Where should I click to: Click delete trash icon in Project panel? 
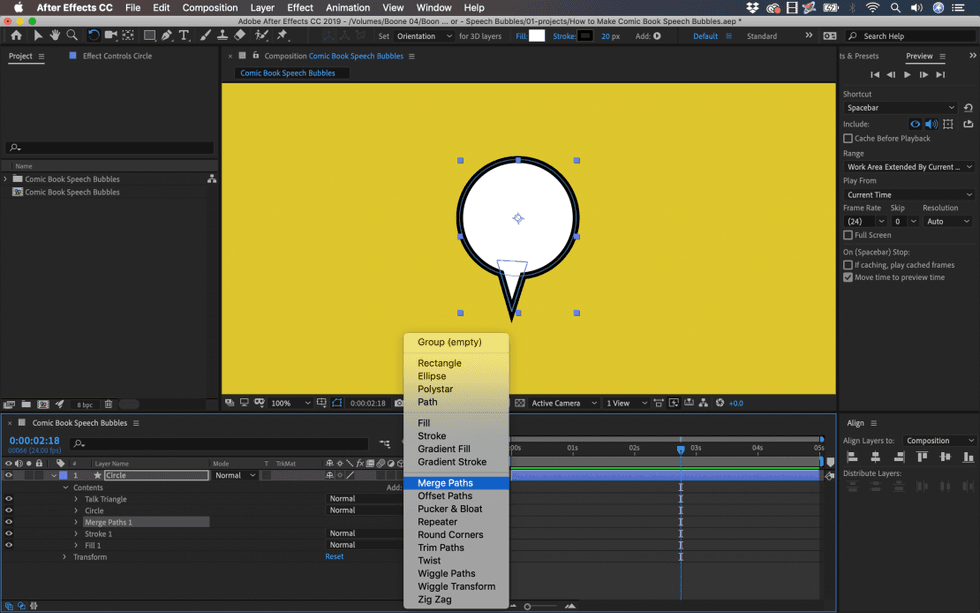coord(108,404)
